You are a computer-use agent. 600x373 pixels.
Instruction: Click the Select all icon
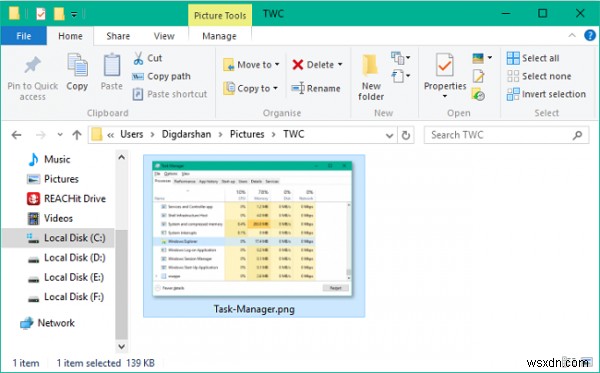pos(513,58)
